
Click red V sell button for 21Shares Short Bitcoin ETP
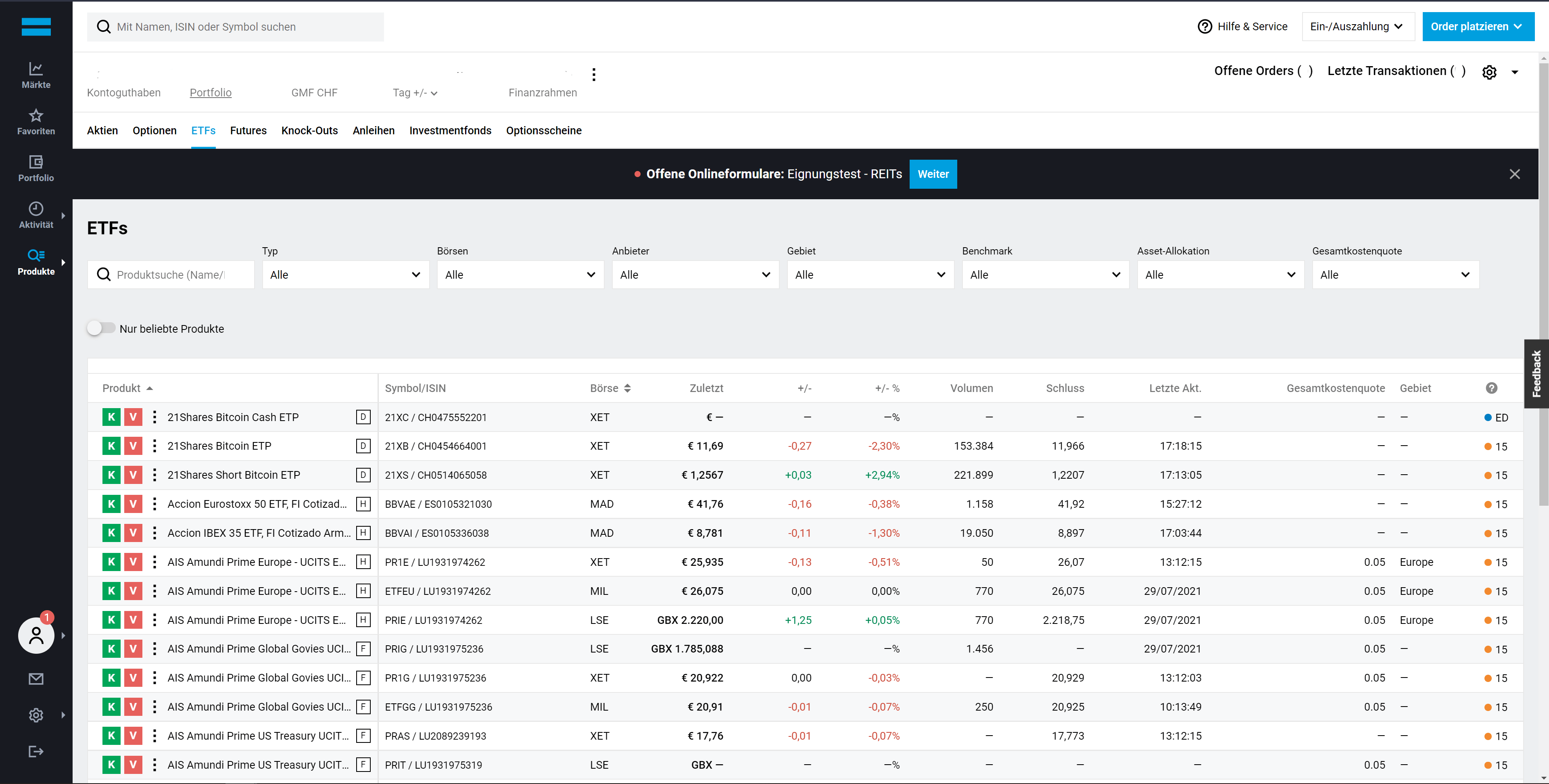click(x=133, y=474)
